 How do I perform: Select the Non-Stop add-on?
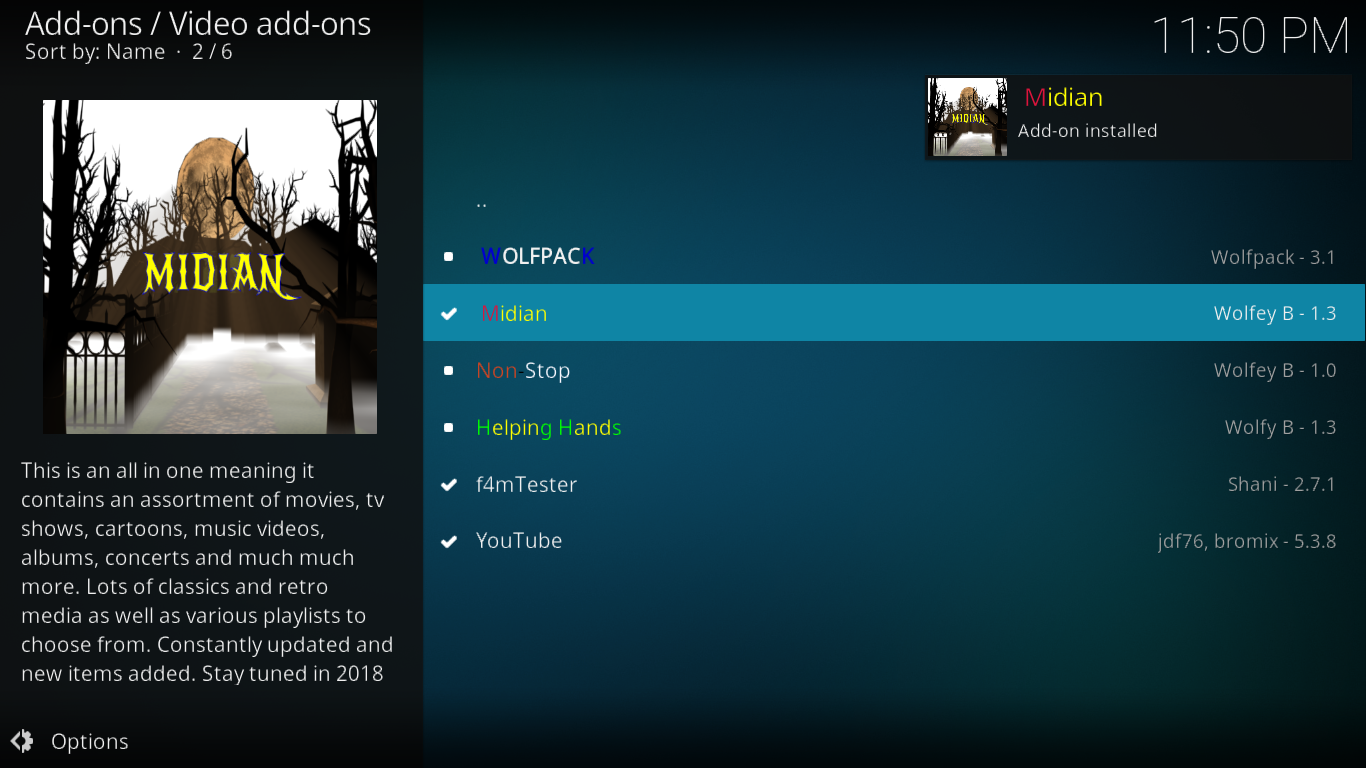894,370
